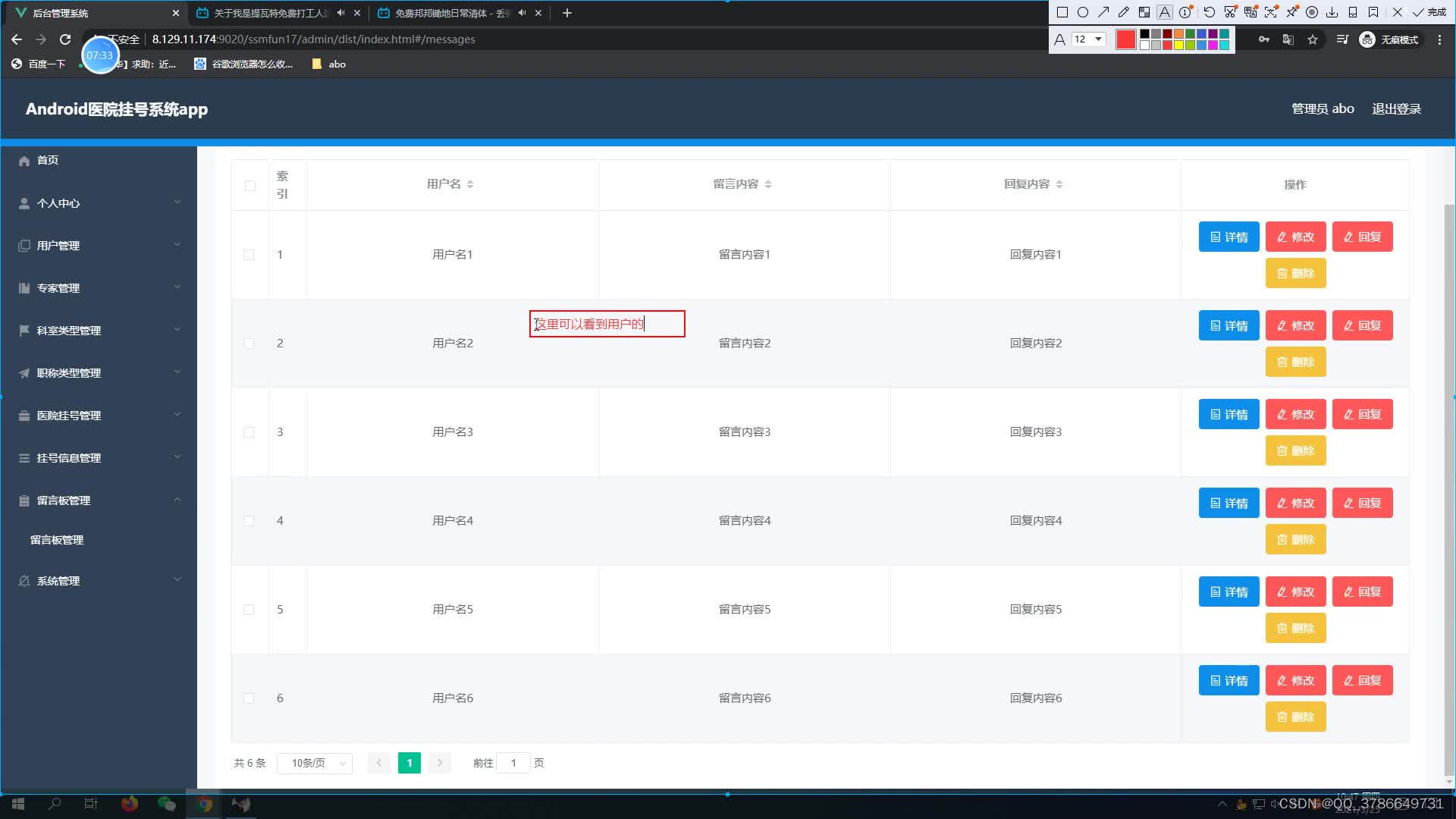Viewport: 1456px width, 819px height.
Task: Click the 前往 page number input field
Action: tap(513, 763)
